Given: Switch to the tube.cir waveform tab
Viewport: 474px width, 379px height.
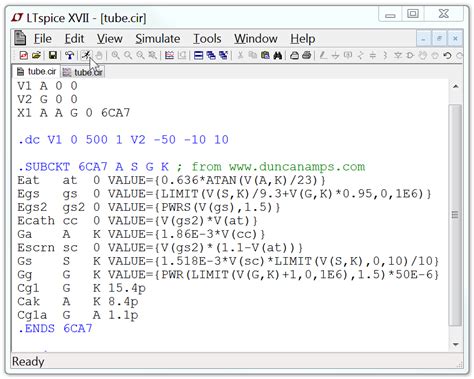Looking at the screenshot, I should (x=83, y=72).
